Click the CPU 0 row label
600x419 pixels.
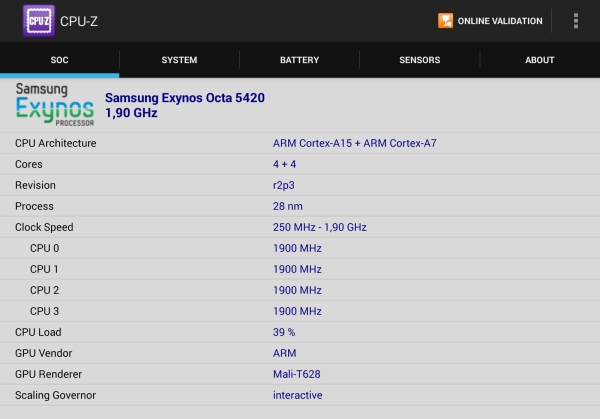[x=44, y=248]
